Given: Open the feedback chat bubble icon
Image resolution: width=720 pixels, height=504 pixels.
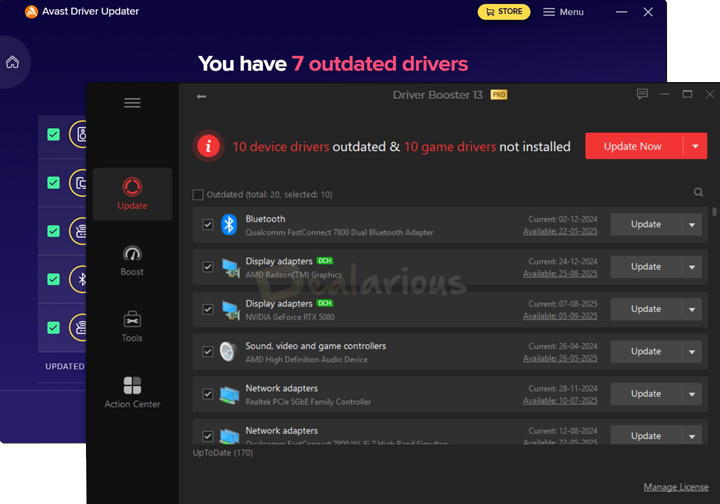Looking at the screenshot, I should click(x=642, y=95).
